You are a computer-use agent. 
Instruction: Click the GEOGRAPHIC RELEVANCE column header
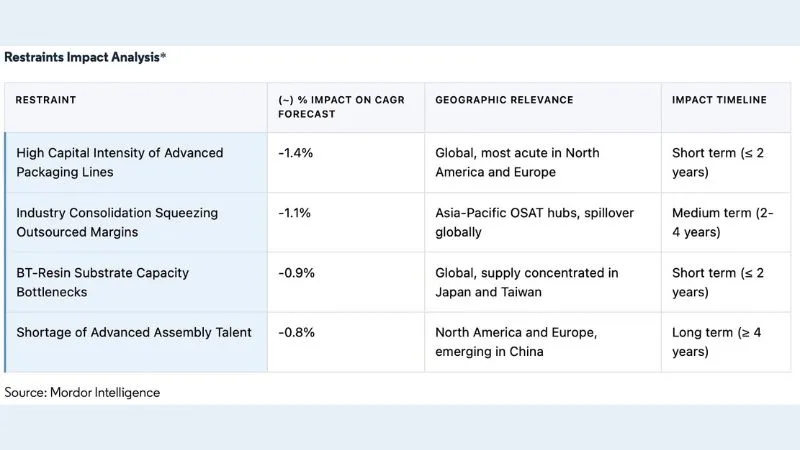pos(504,100)
